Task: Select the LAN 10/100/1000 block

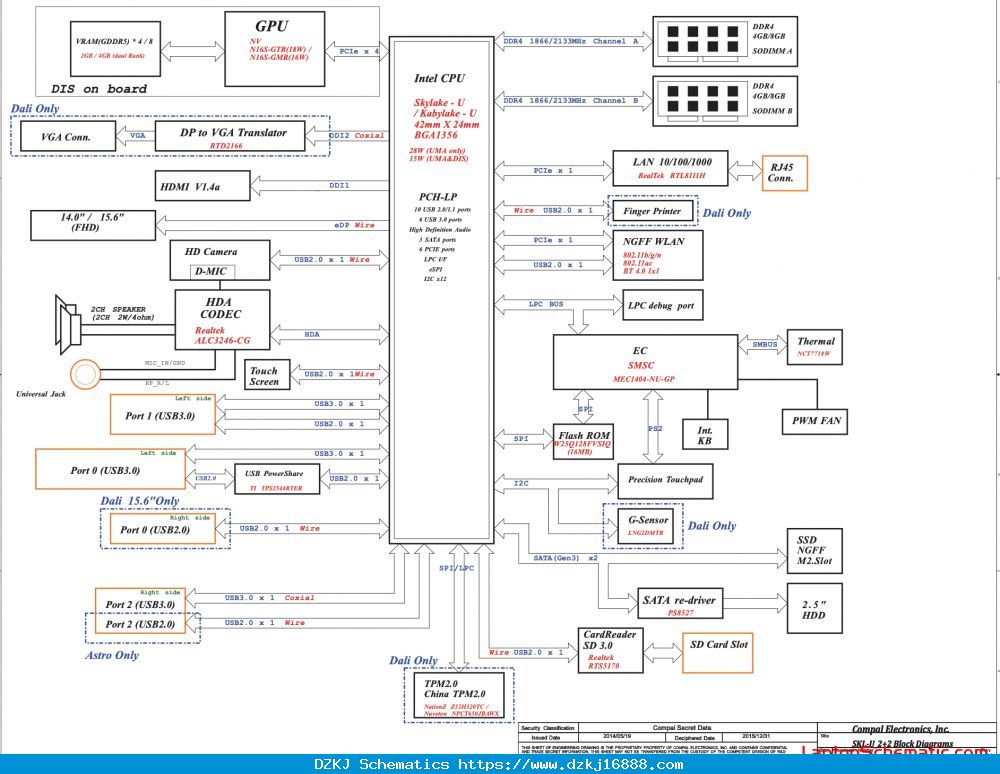Action: tap(670, 168)
